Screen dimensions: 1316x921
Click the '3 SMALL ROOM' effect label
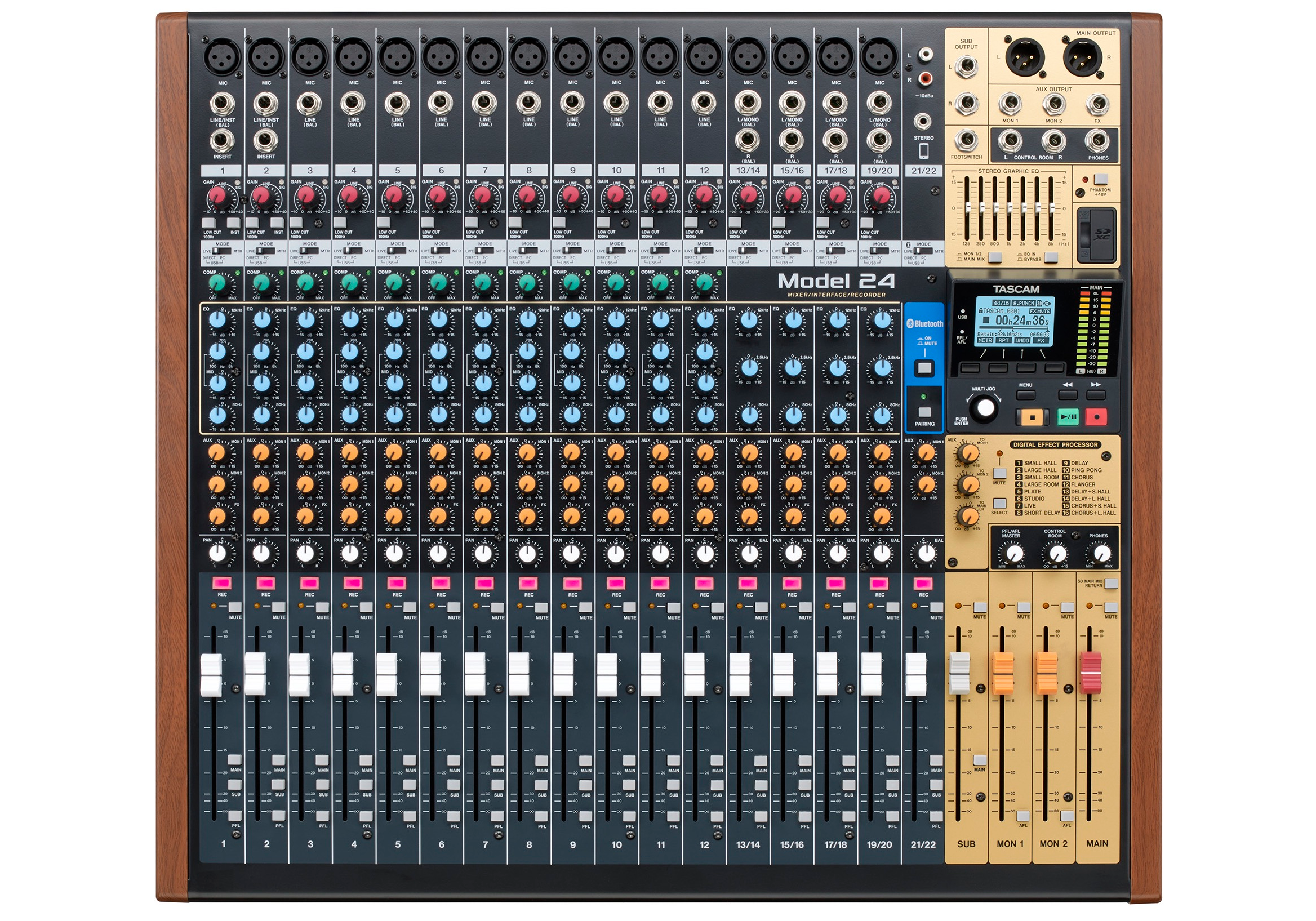pos(1038,477)
